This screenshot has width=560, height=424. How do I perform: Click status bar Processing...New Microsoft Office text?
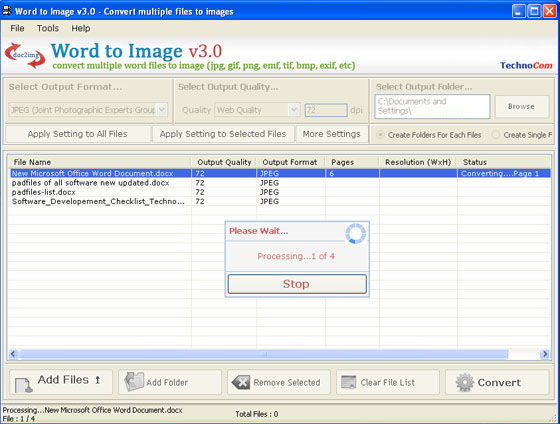[92, 410]
